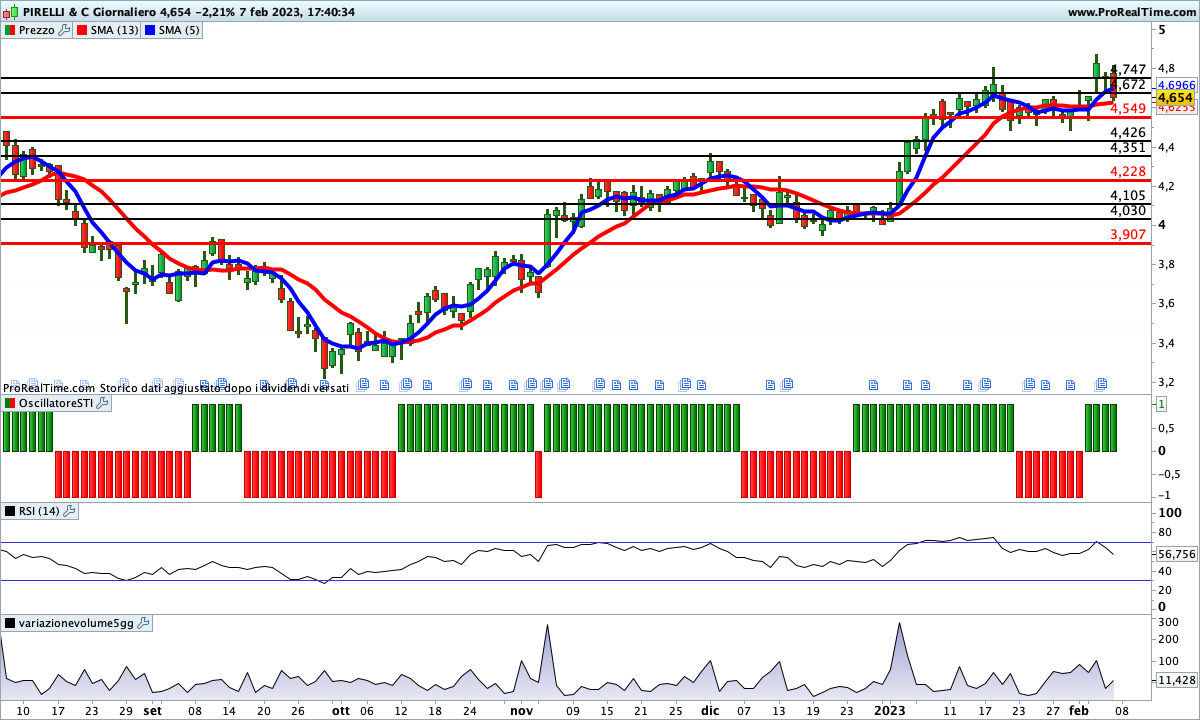Click the 'Storico dati aggiustato dopo i dividendi versati' note
Viewport: 1200px width, 720px height.
tap(224, 387)
